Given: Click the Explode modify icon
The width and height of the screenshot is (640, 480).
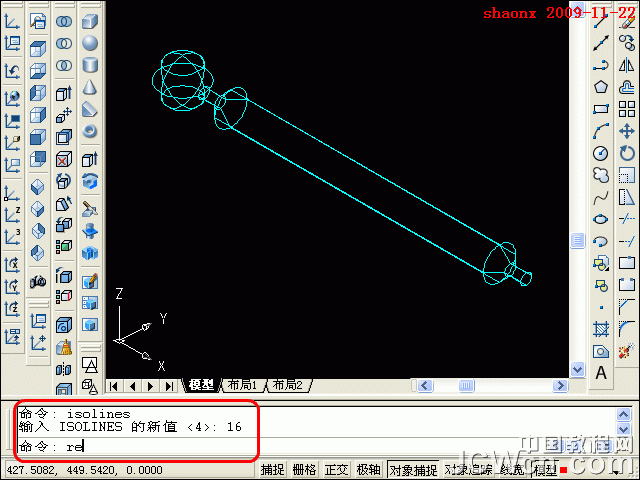Looking at the screenshot, I should 627,351.
